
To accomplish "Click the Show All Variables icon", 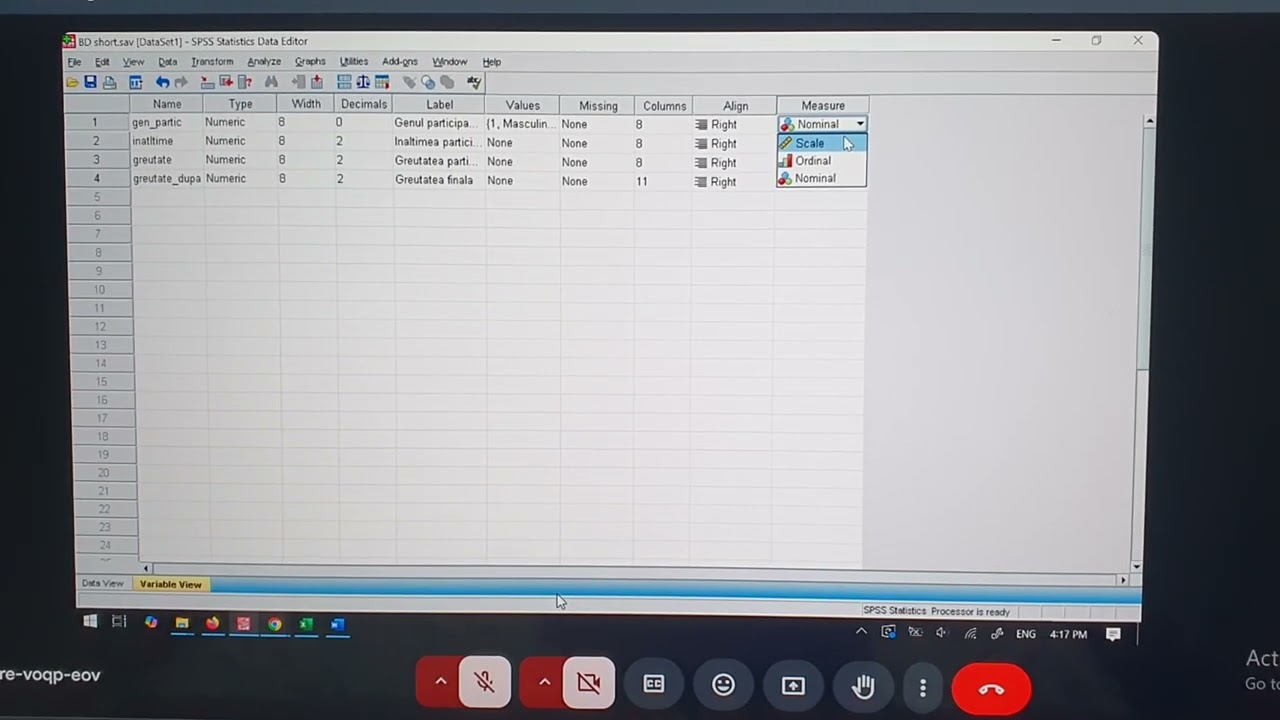I will click(447, 83).
